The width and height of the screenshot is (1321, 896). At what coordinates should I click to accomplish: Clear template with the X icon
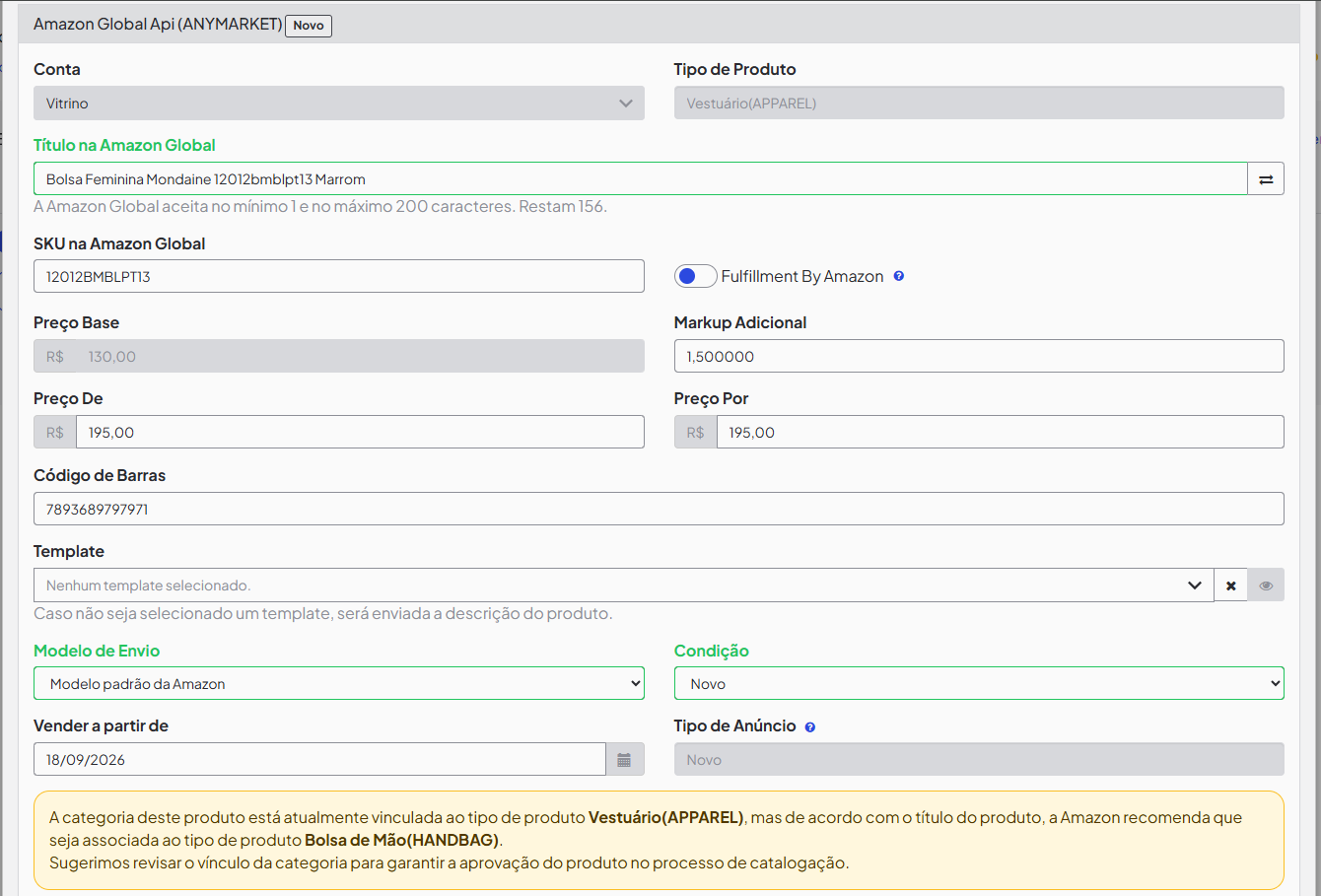[x=1230, y=586]
